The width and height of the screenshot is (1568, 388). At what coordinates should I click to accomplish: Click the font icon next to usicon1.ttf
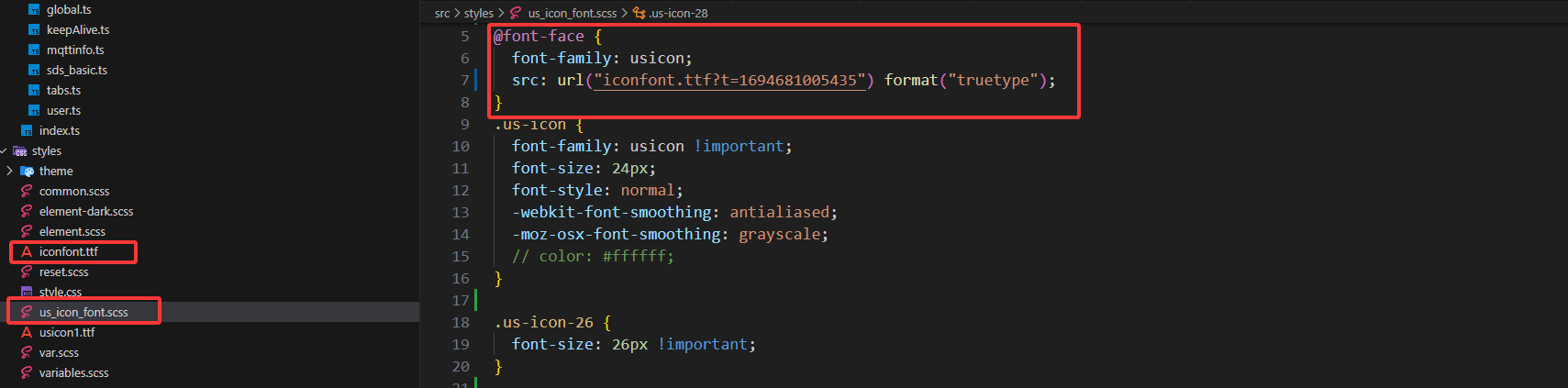[x=27, y=332]
